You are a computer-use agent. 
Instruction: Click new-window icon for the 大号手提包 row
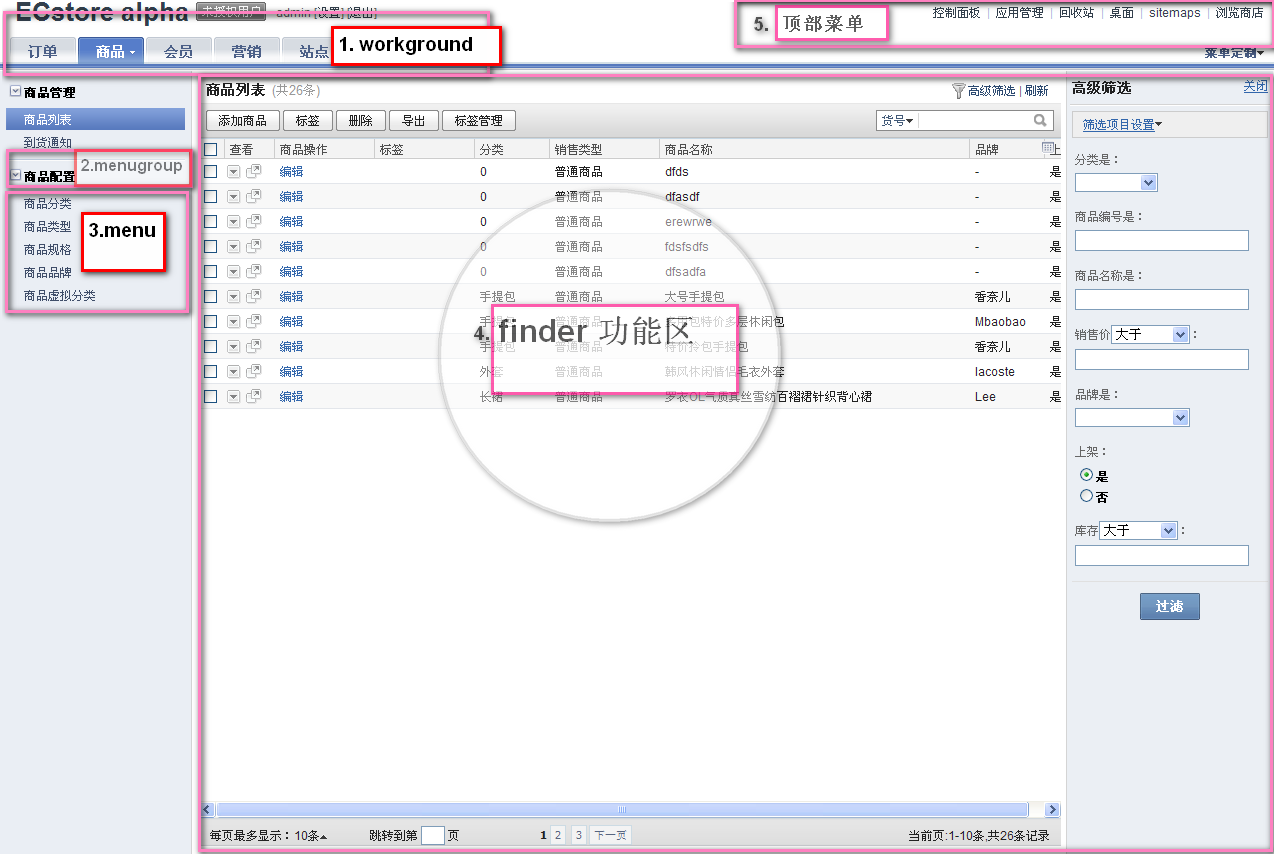(253, 297)
